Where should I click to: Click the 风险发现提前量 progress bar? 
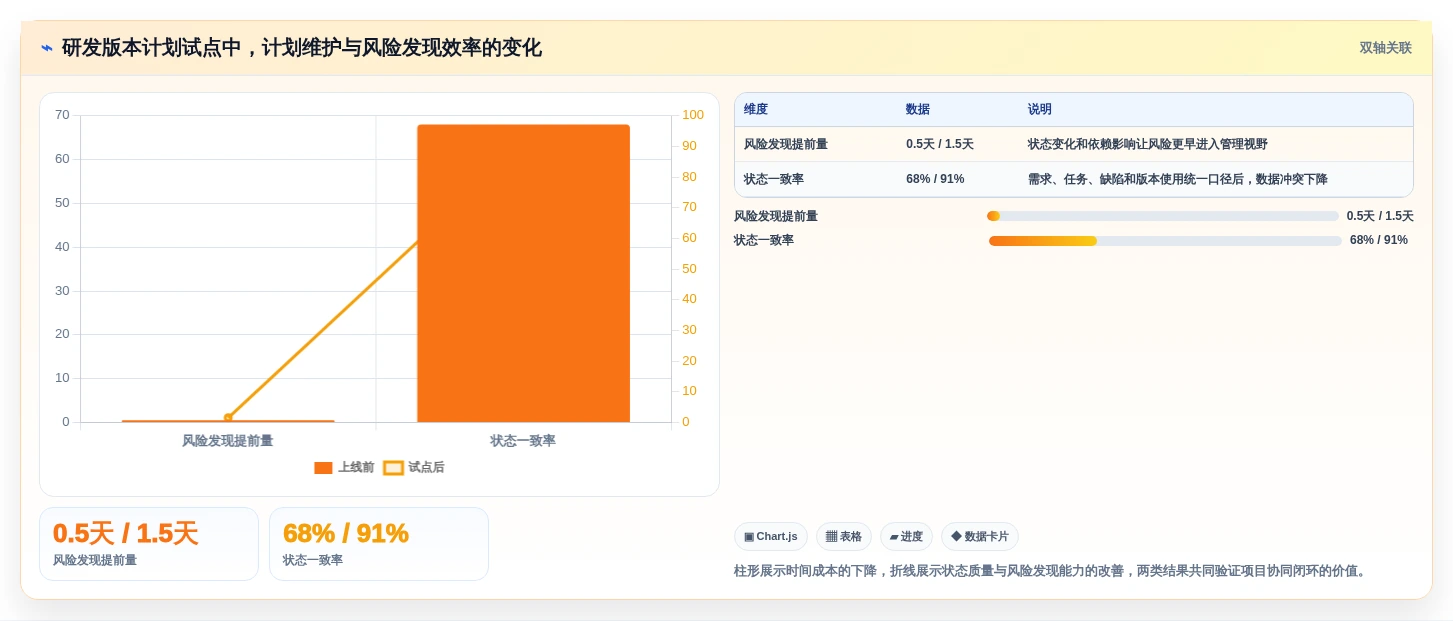[x=1162, y=216]
